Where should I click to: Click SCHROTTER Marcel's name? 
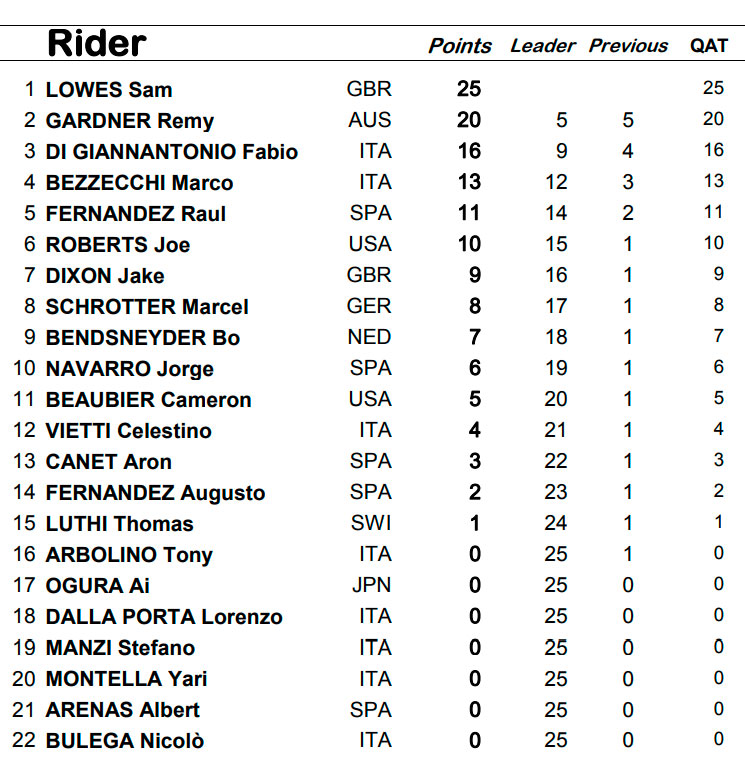pos(147,307)
